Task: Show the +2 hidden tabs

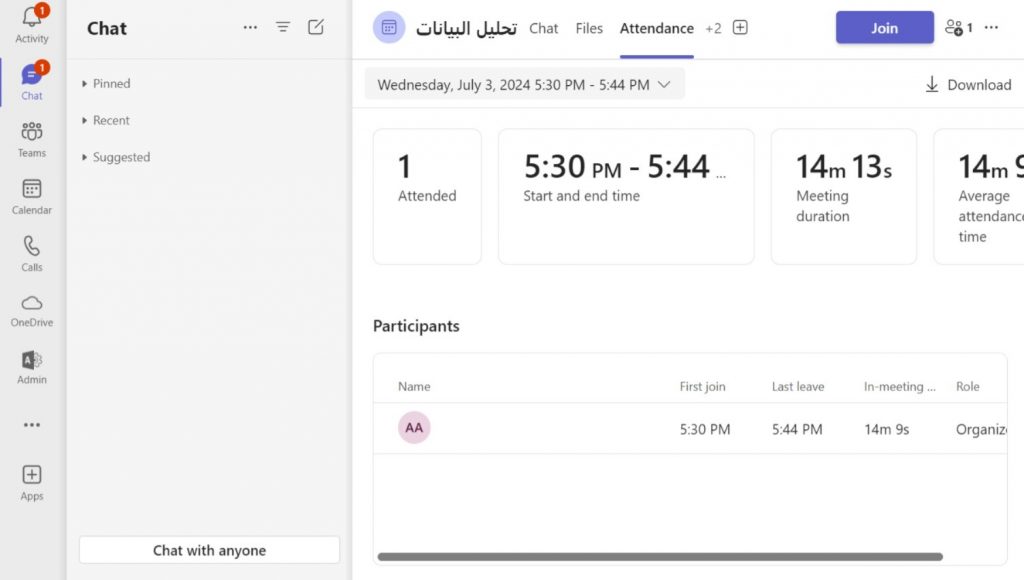Action: (x=713, y=28)
